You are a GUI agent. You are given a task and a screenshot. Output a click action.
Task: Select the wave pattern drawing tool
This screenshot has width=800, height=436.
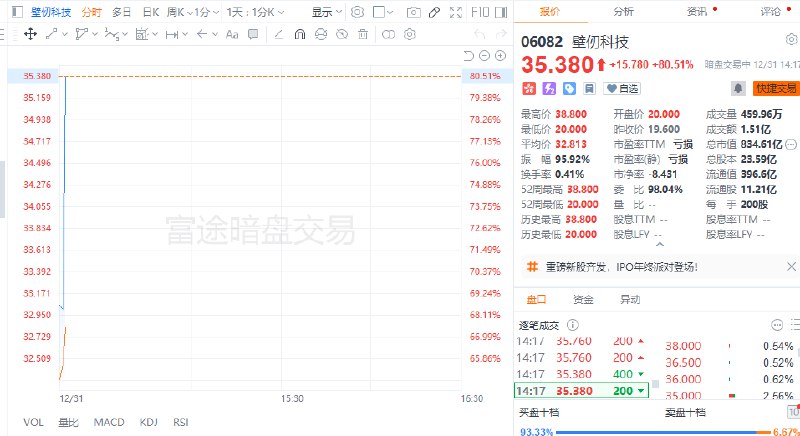tap(112, 34)
